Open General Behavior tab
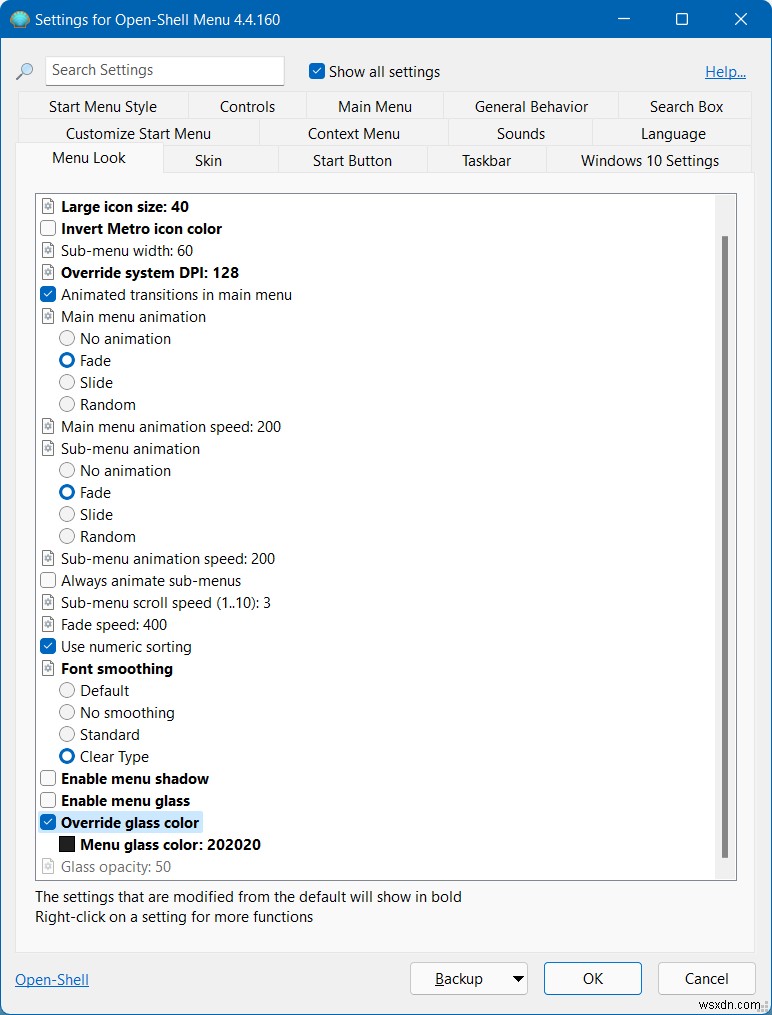The image size is (772, 1015). 531,106
